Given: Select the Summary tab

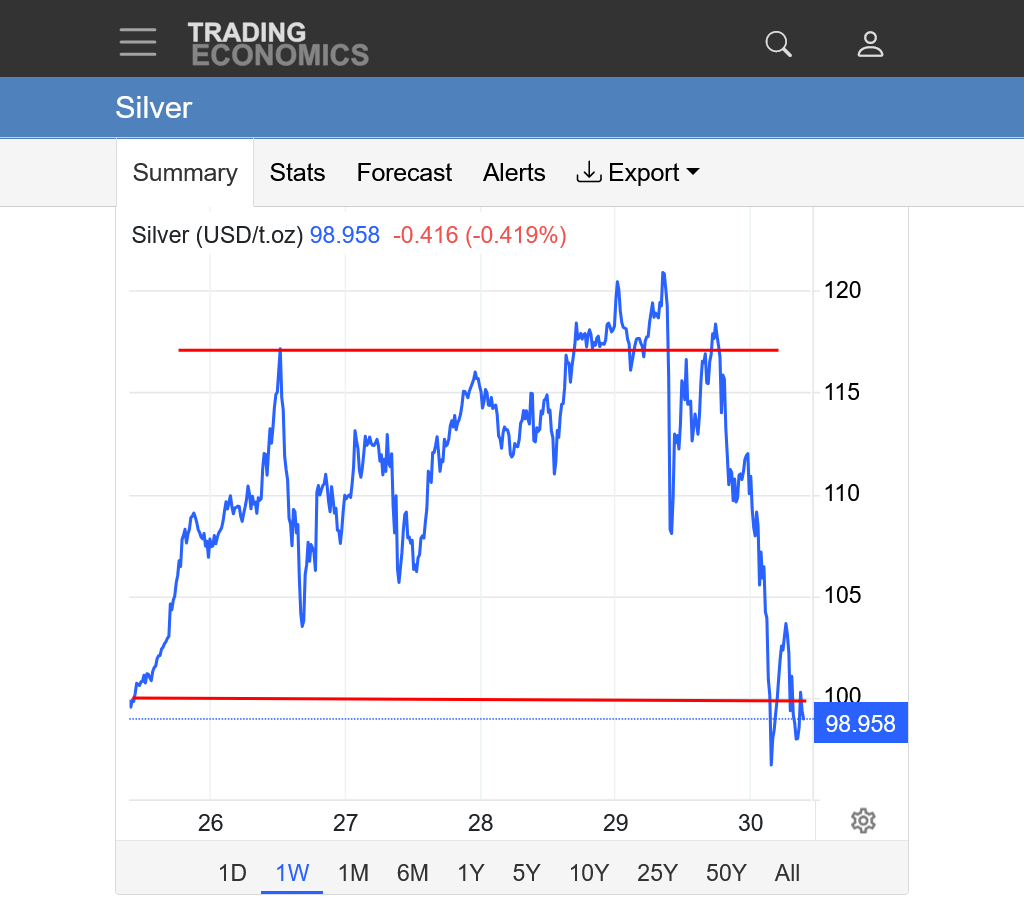Looking at the screenshot, I should tap(185, 173).
